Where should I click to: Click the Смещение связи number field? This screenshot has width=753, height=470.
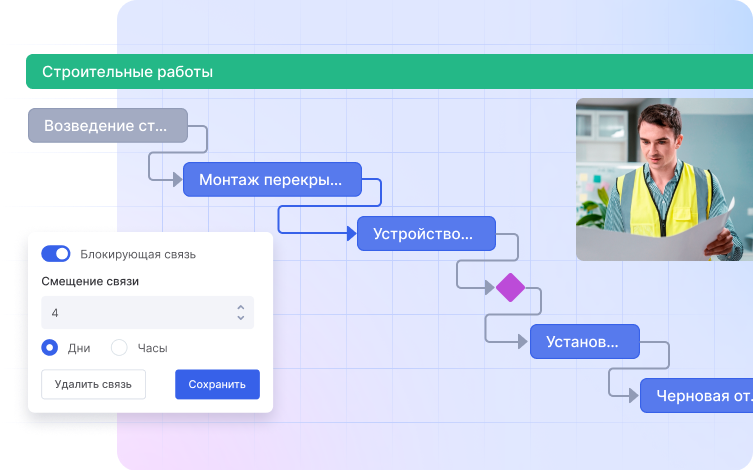135,313
